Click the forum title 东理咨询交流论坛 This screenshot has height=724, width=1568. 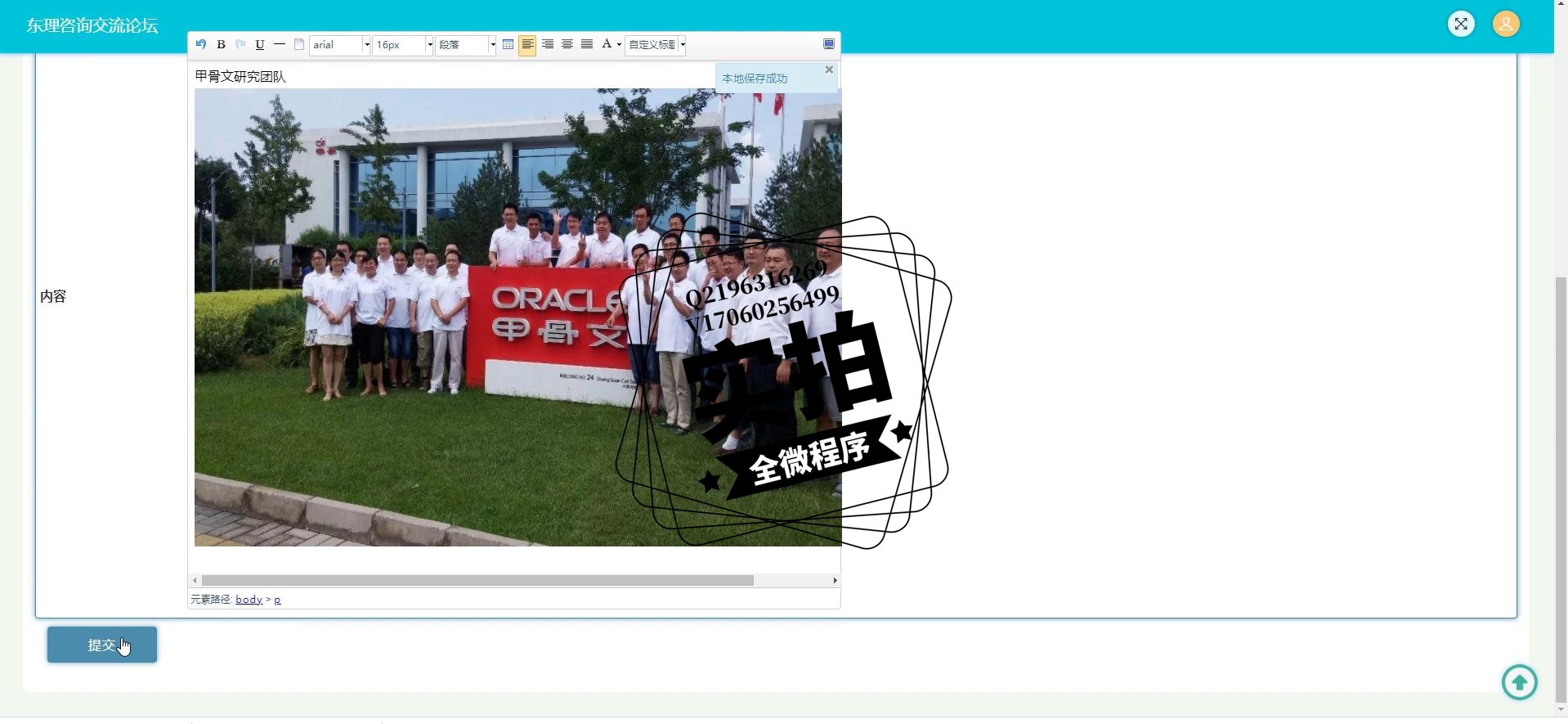pyautogui.click(x=92, y=25)
